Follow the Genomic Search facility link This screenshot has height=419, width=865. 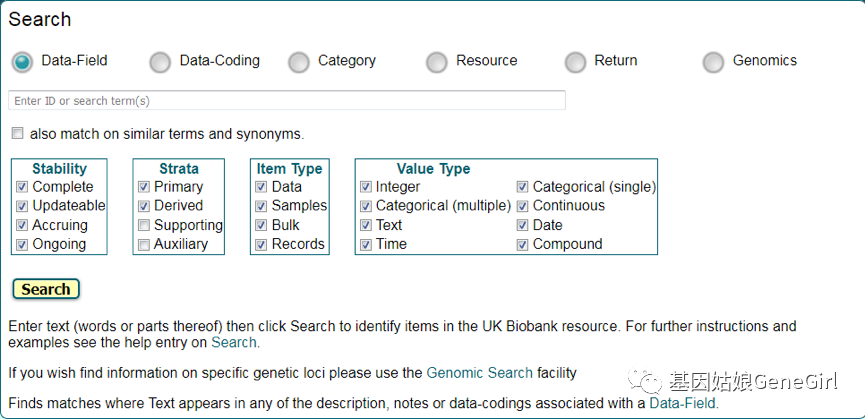click(479, 373)
